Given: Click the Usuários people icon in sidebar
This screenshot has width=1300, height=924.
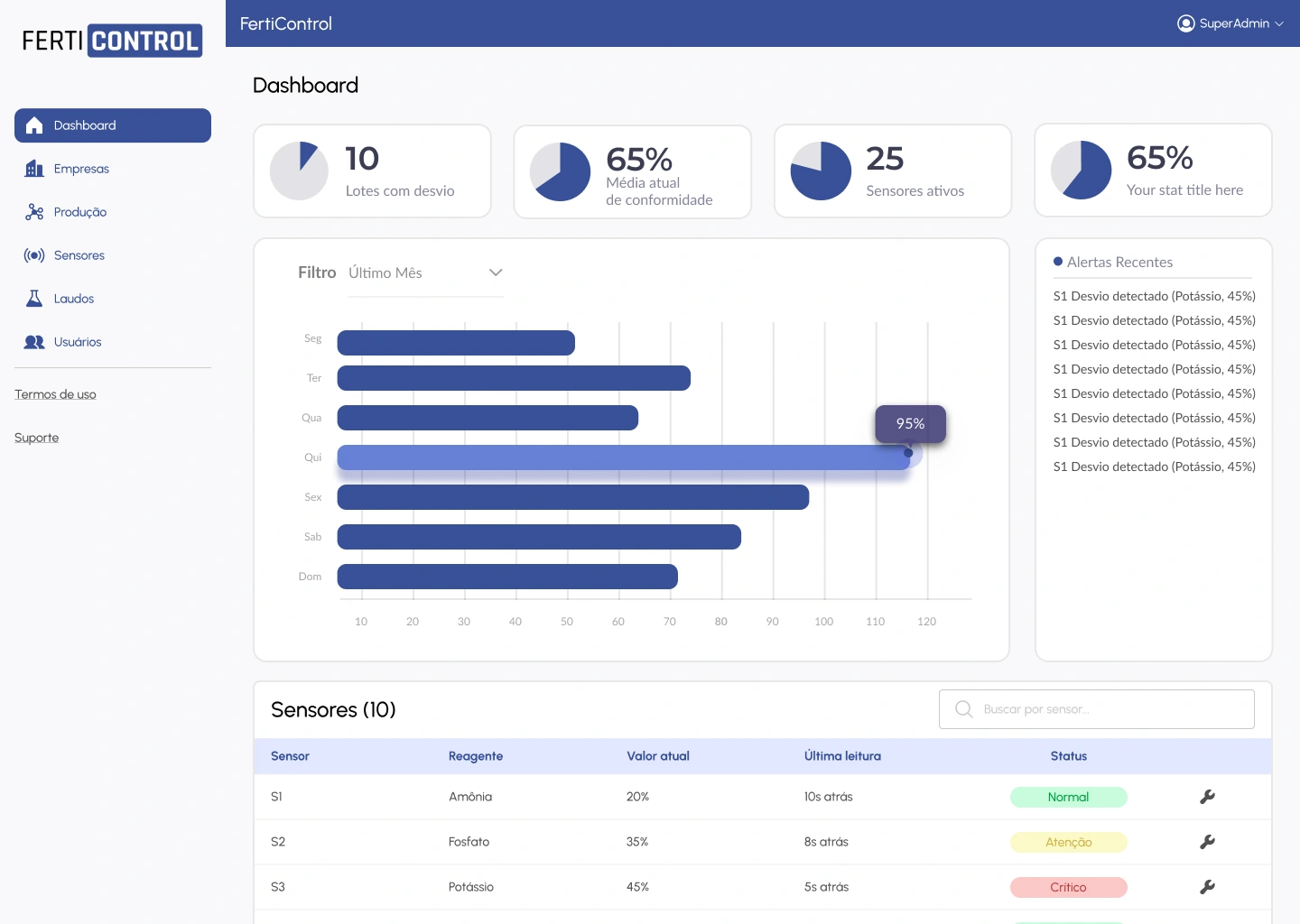Looking at the screenshot, I should 34,342.
